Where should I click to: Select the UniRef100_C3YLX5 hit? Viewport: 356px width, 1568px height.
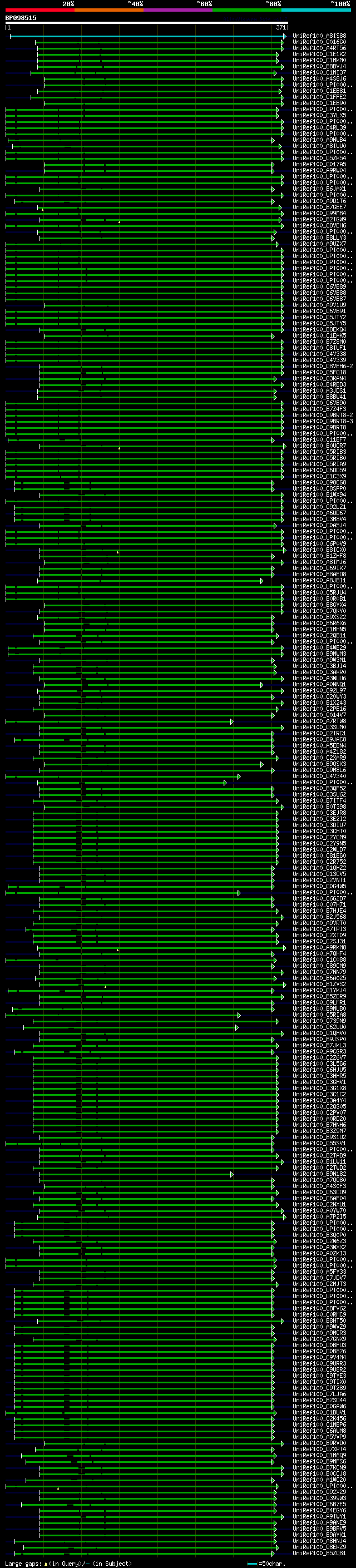pyautogui.click(x=319, y=116)
